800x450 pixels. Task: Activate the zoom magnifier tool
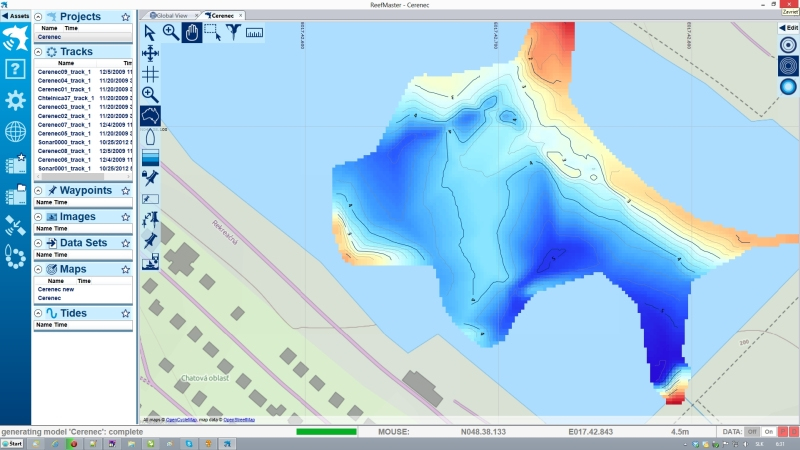pos(171,32)
